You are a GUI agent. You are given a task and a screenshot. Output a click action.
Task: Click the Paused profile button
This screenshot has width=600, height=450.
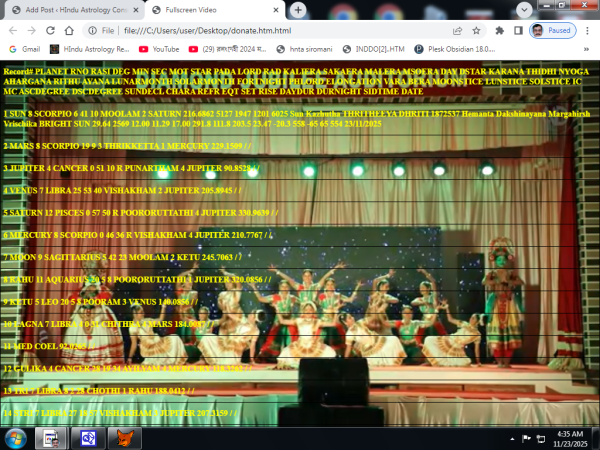pos(554,30)
